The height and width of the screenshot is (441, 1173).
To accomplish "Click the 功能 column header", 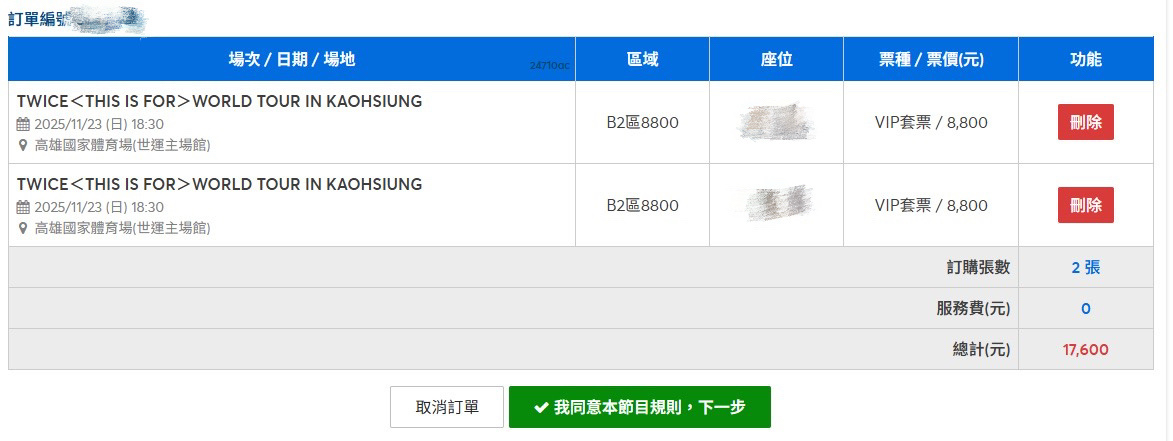I will [x=1085, y=59].
